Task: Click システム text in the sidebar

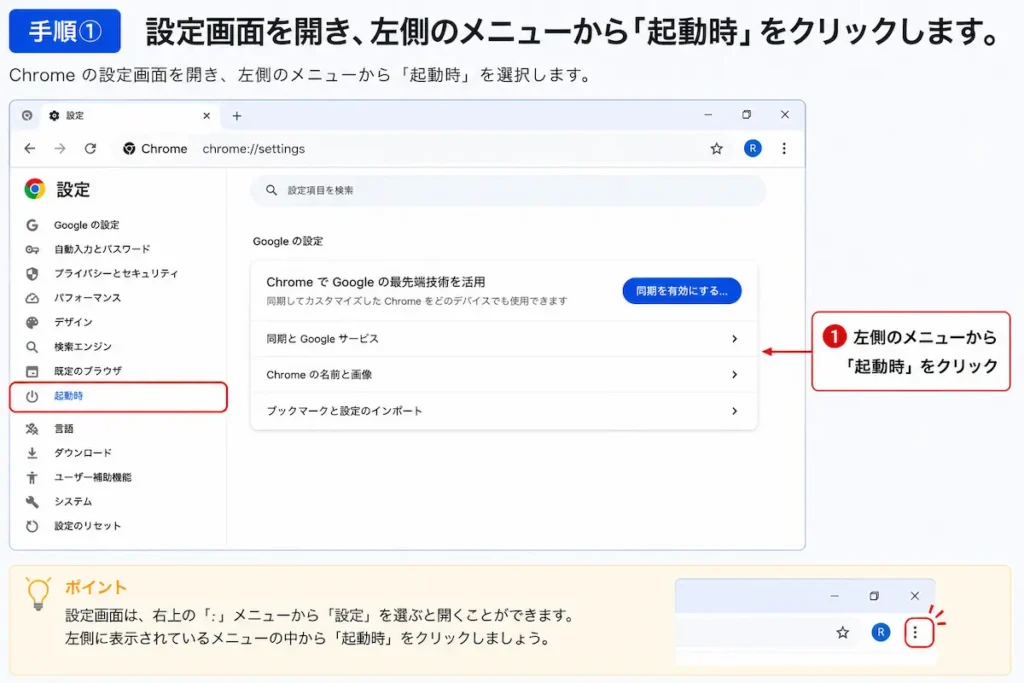Action: [x=73, y=501]
